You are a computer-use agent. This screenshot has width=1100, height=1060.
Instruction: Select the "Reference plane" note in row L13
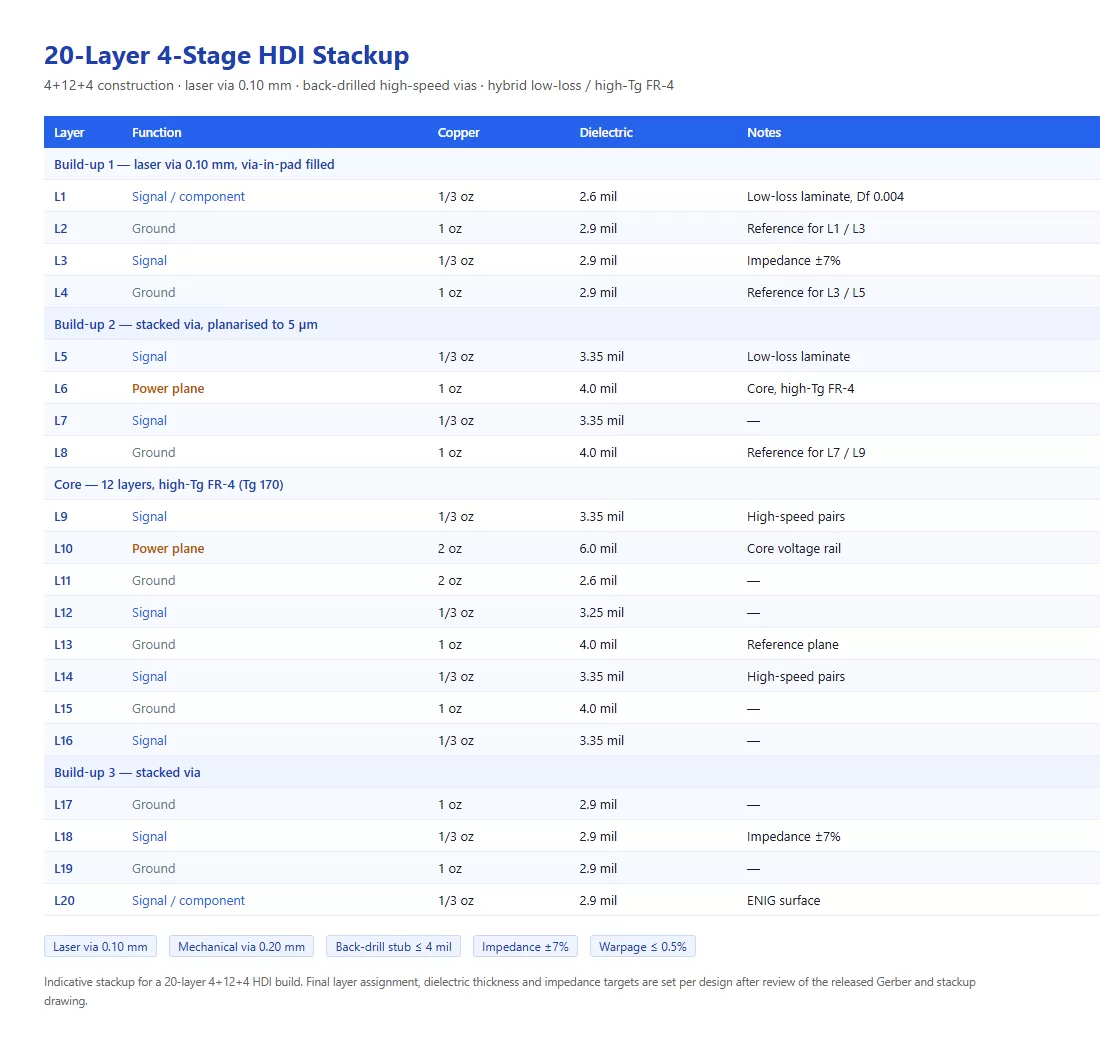click(793, 645)
